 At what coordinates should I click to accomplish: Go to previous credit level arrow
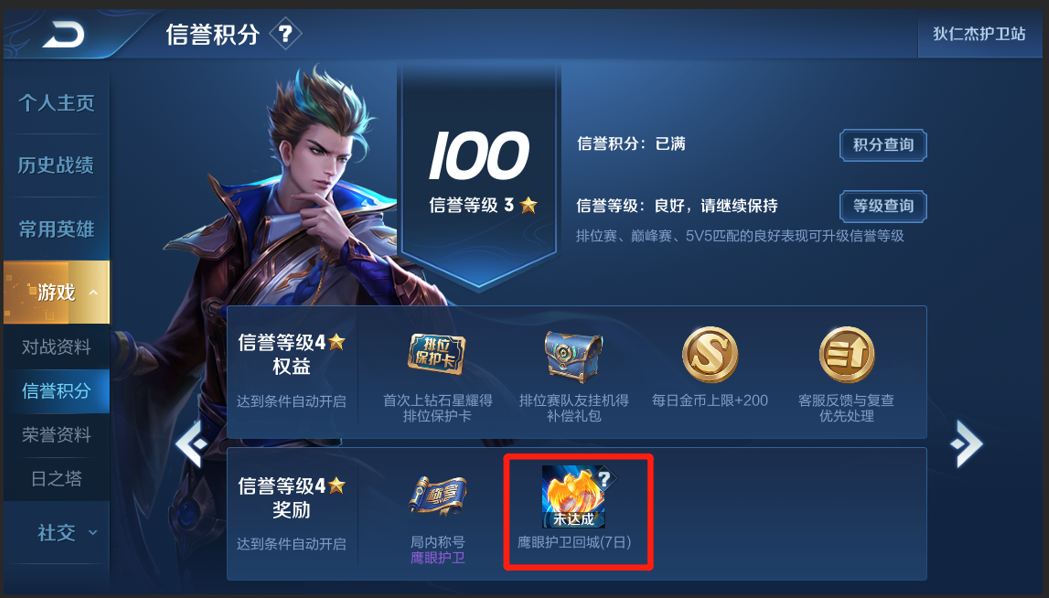tap(192, 443)
